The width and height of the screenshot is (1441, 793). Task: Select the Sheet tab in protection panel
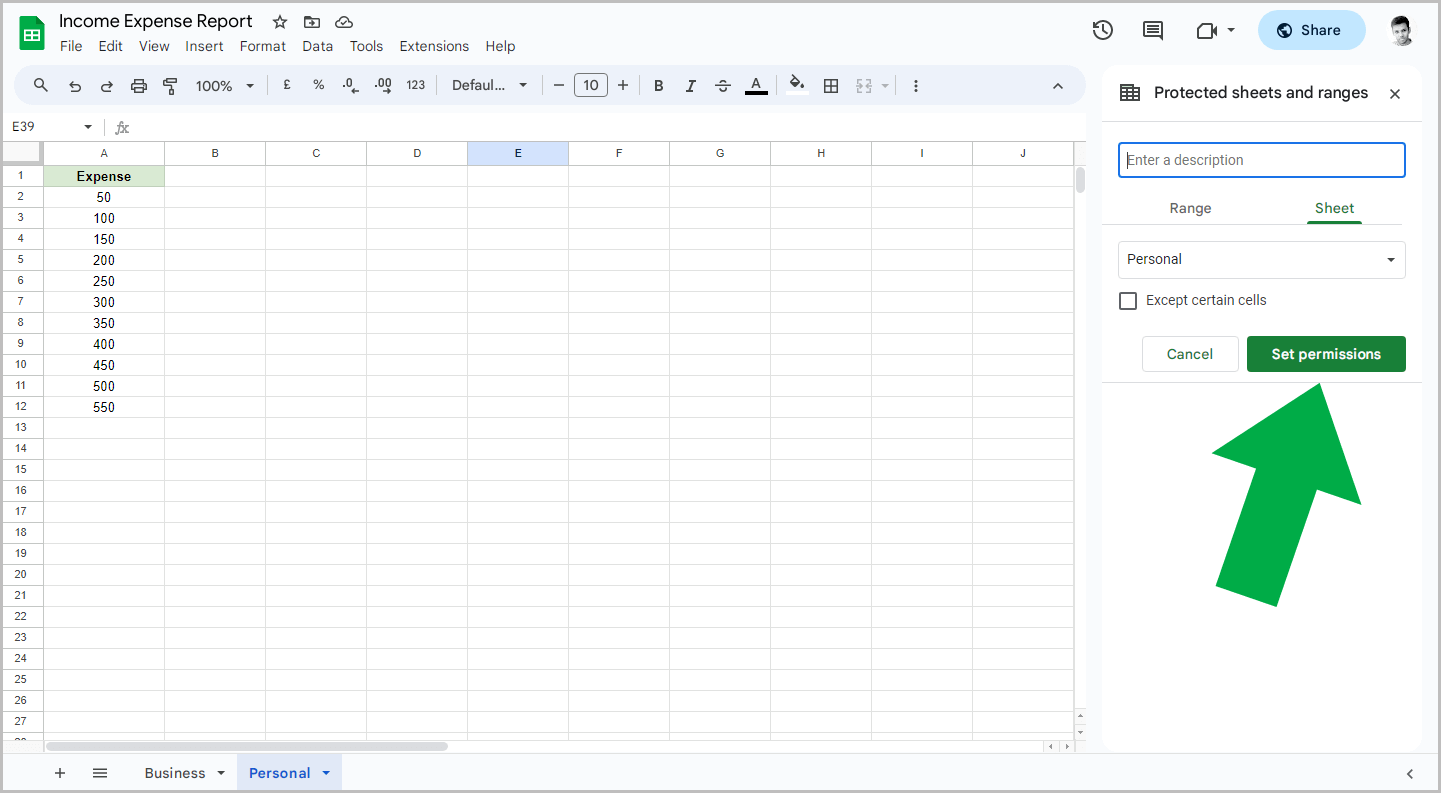(1334, 208)
